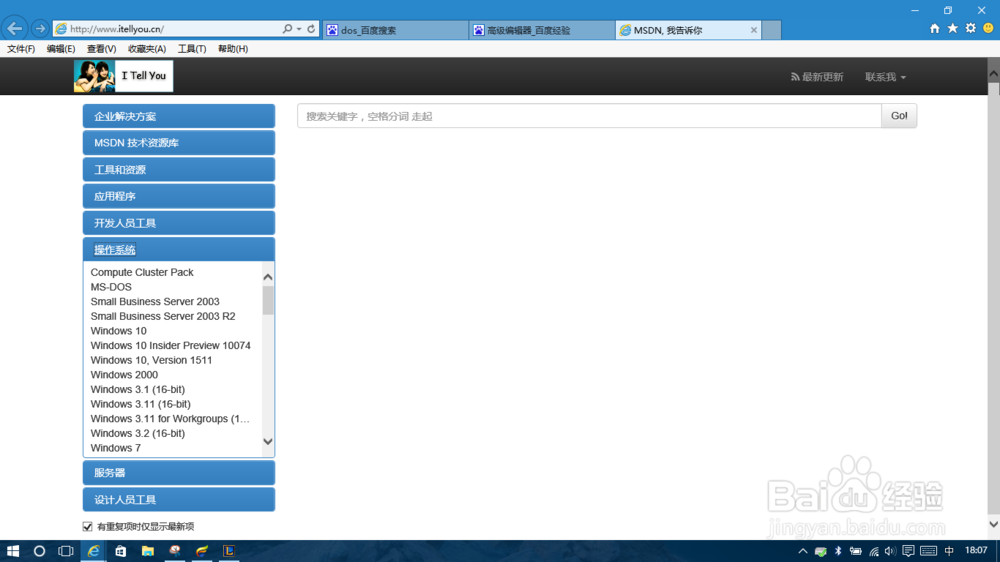1000x562 pixels.
Task: Open the 最新更新 RSS link
Action: tap(817, 77)
